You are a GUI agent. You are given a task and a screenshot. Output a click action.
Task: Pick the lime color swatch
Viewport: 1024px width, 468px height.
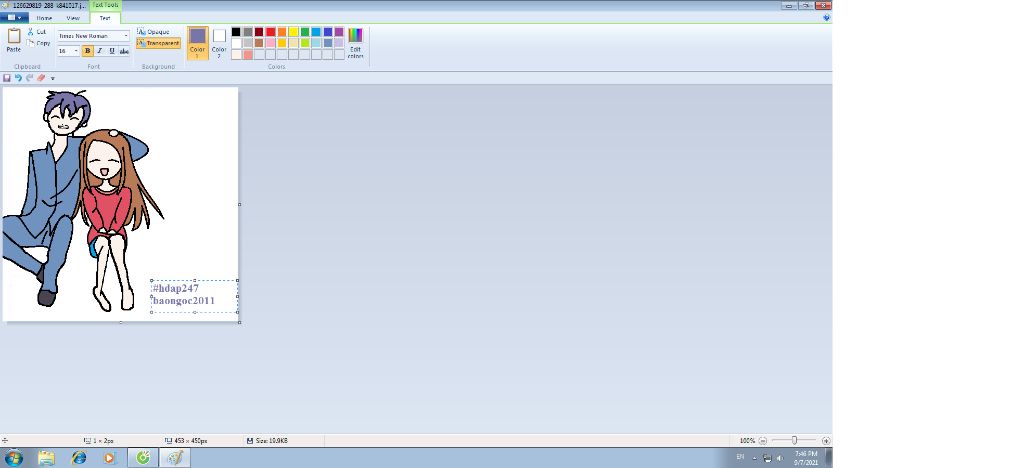click(305, 43)
